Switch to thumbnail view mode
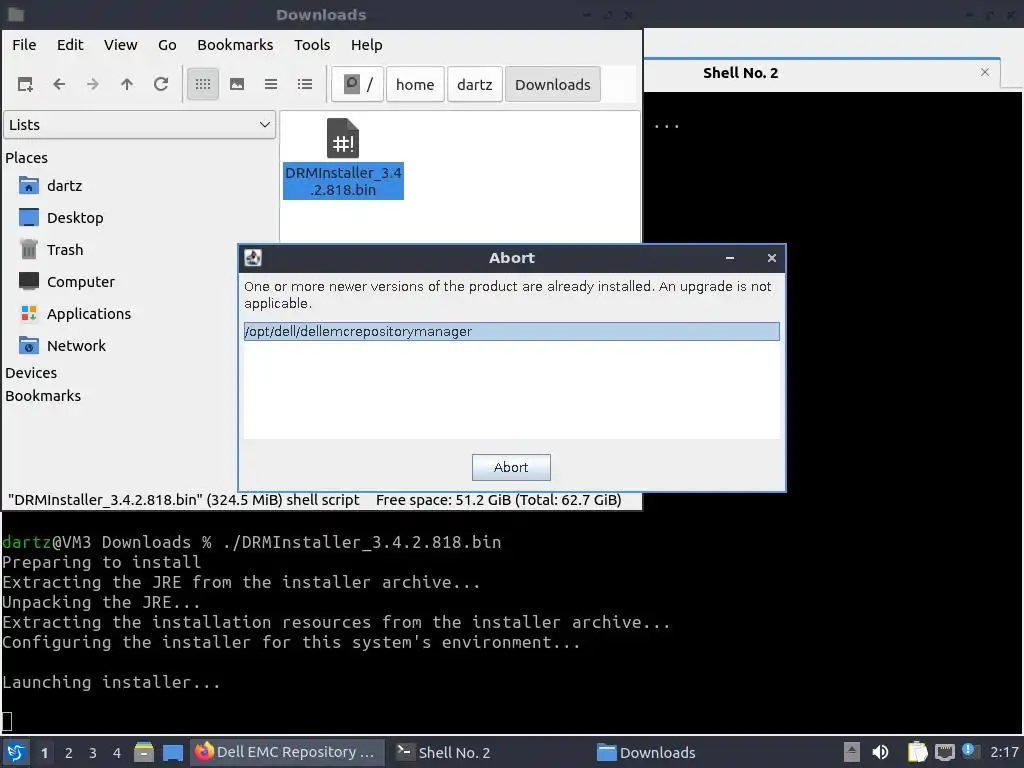Screen dimensions: 1024x768 pos(237,84)
